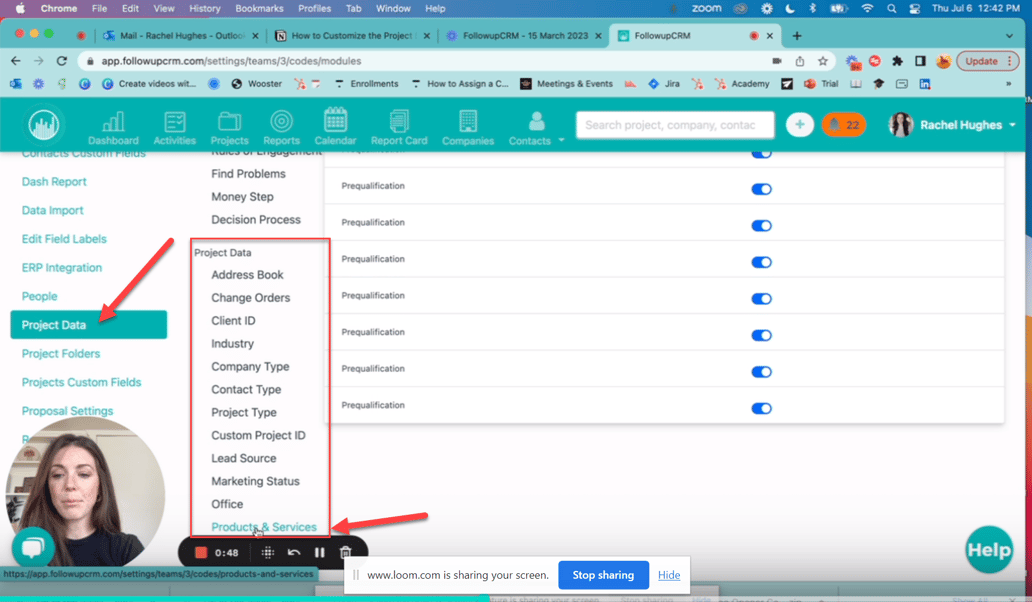1032x602 pixels.
Task: Click the Companies navigation icon
Action: click(x=468, y=125)
